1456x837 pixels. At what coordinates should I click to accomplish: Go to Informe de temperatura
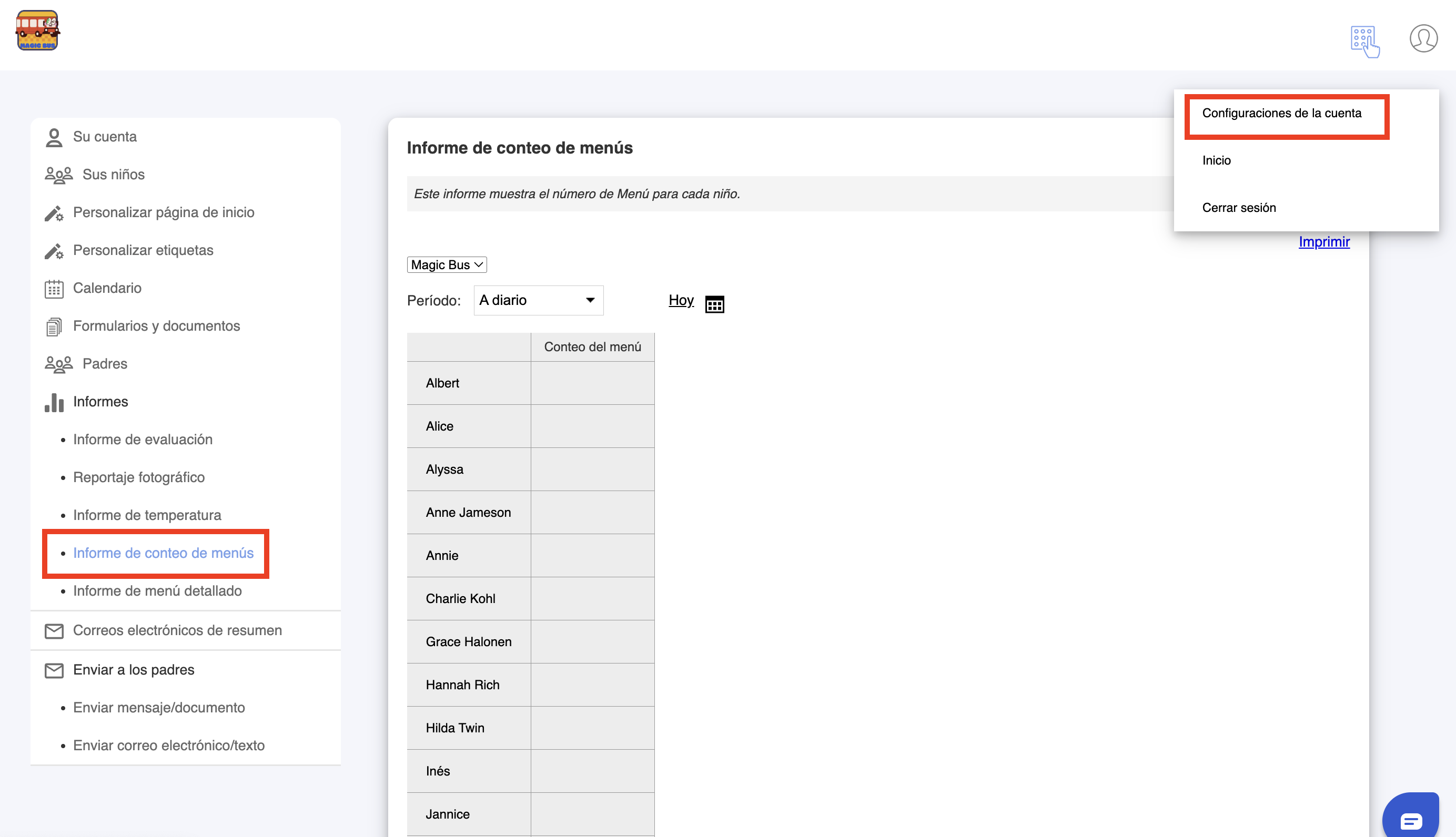pyautogui.click(x=147, y=515)
